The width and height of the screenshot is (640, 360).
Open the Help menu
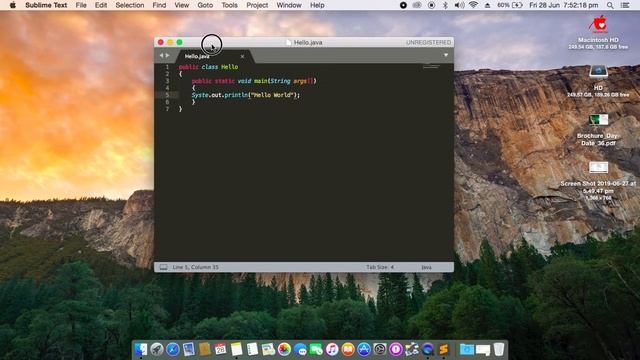pos(317,5)
